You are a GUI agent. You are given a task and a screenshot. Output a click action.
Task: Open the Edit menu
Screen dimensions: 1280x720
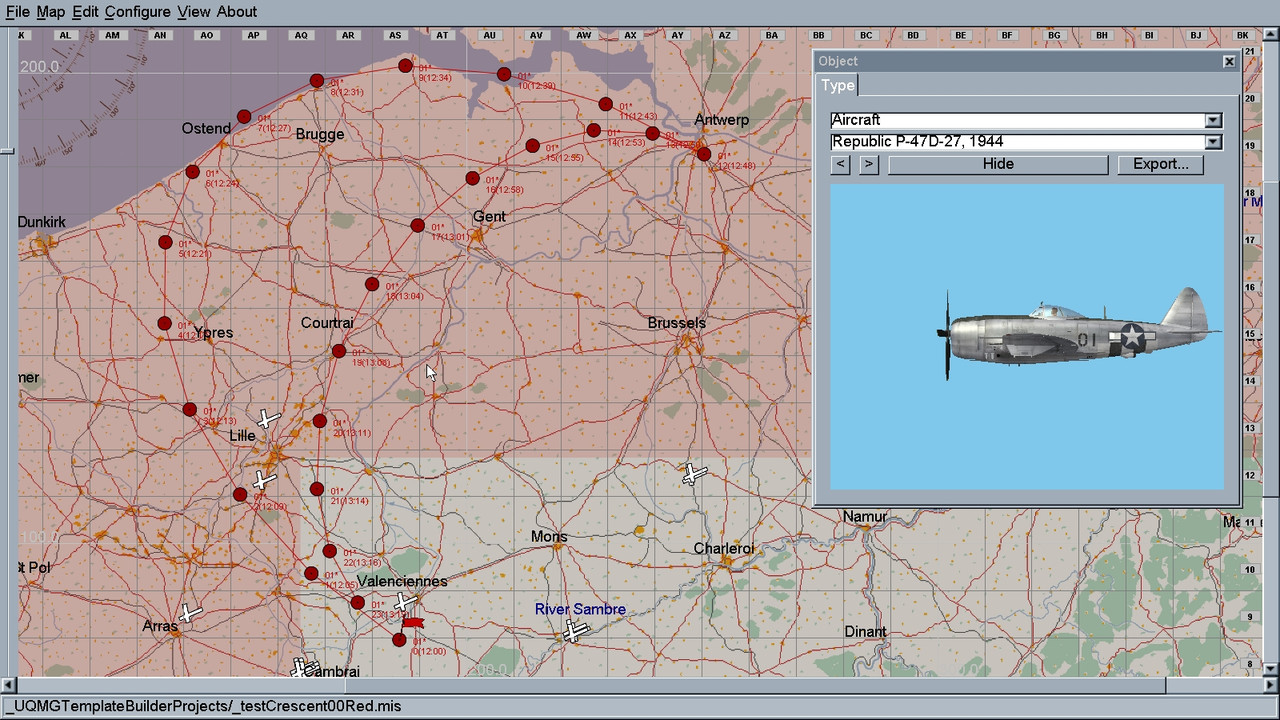(x=85, y=12)
